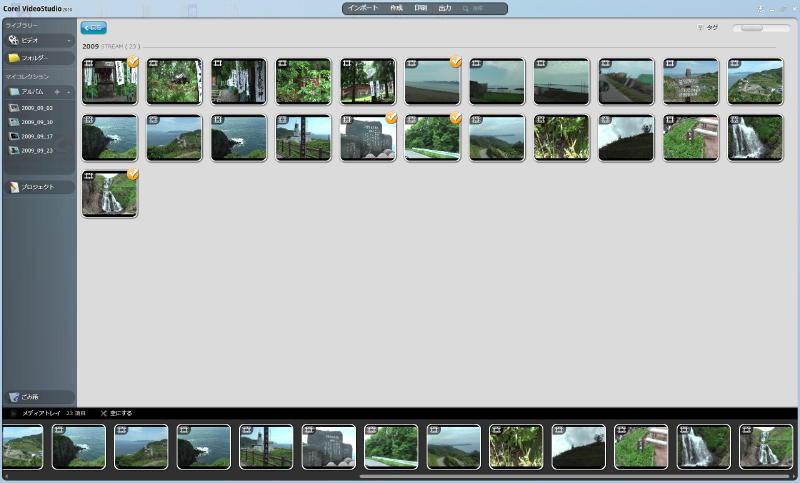
Task: Select album 2009_09_23 in collection
Action: coord(36,150)
